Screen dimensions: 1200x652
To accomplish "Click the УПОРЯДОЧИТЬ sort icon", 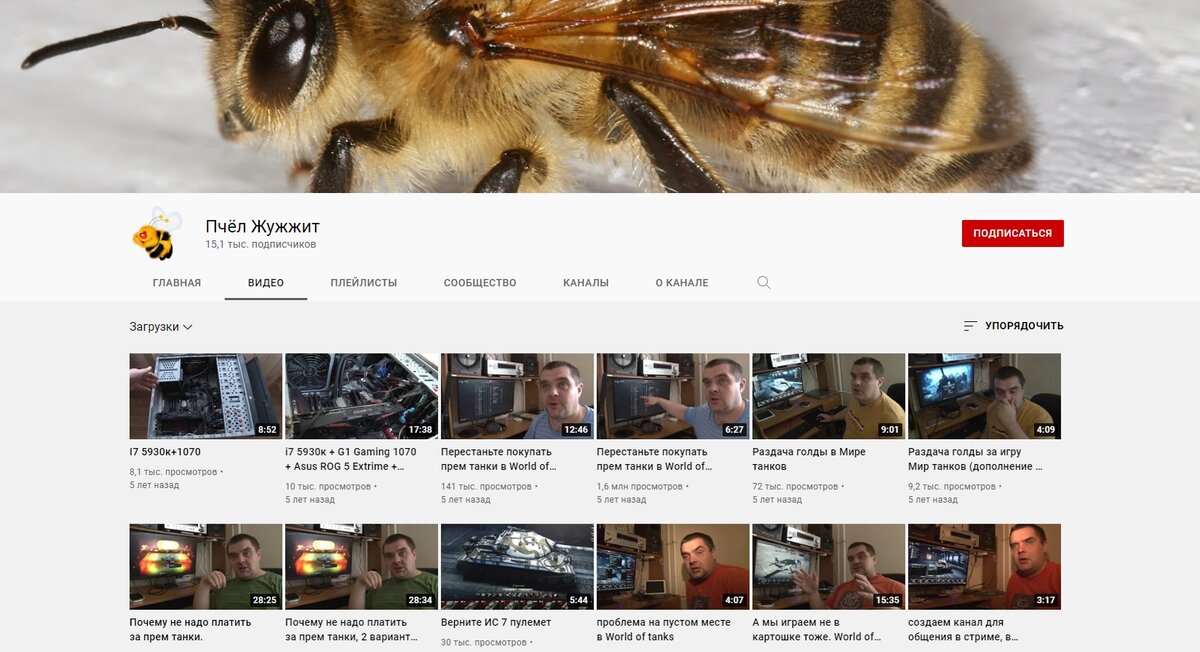I will pyautogui.click(x=969, y=325).
